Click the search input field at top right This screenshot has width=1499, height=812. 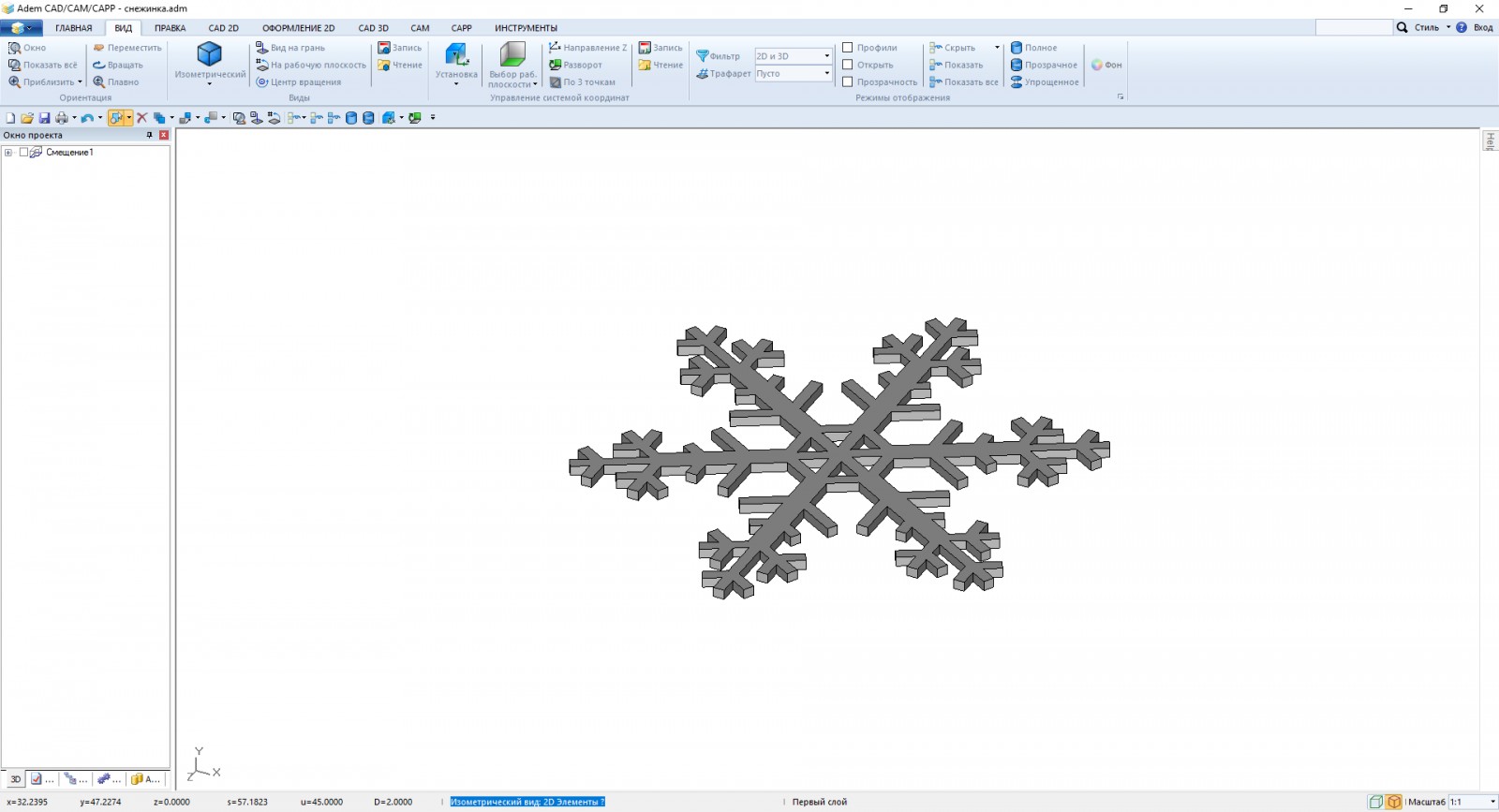click(1353, 28)
